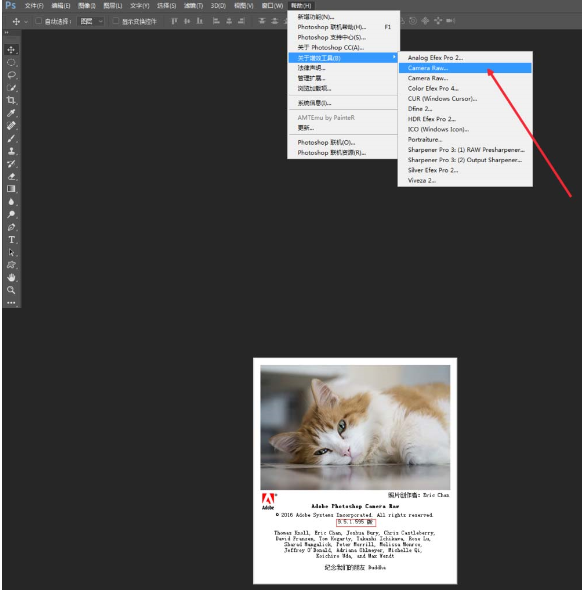Choose 更新... from Help menu
Viewport: 584px width, 590px height.
pos(342,128)
